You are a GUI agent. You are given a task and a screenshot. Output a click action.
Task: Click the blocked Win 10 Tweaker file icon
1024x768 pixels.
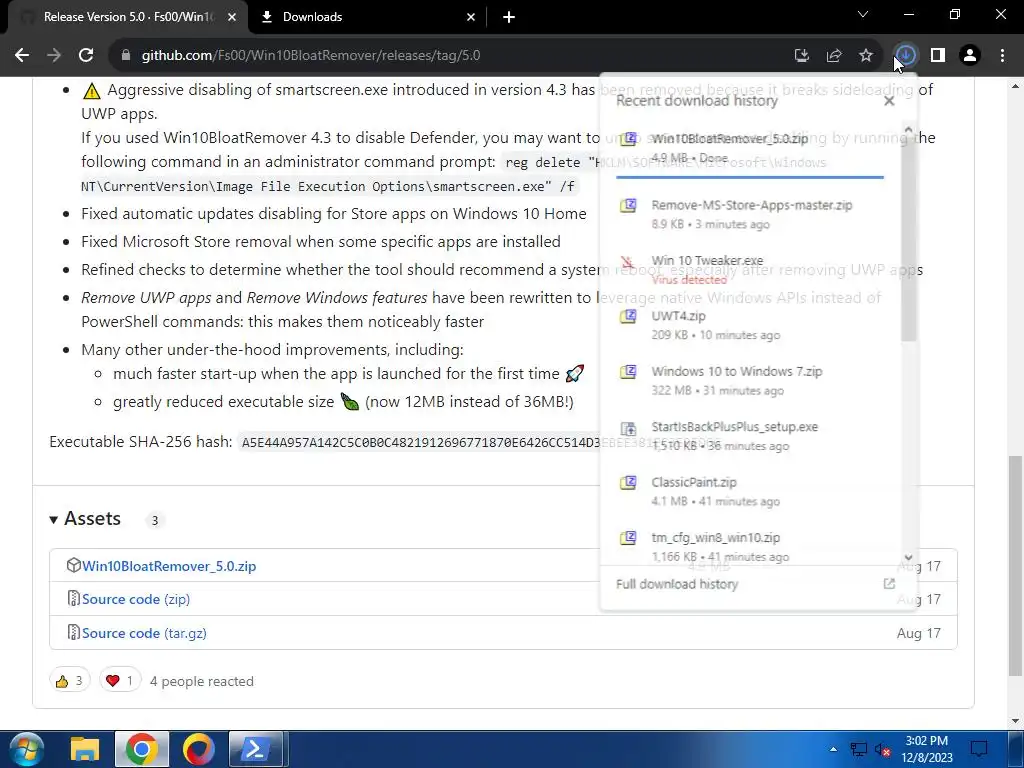[x=627, y=263]
